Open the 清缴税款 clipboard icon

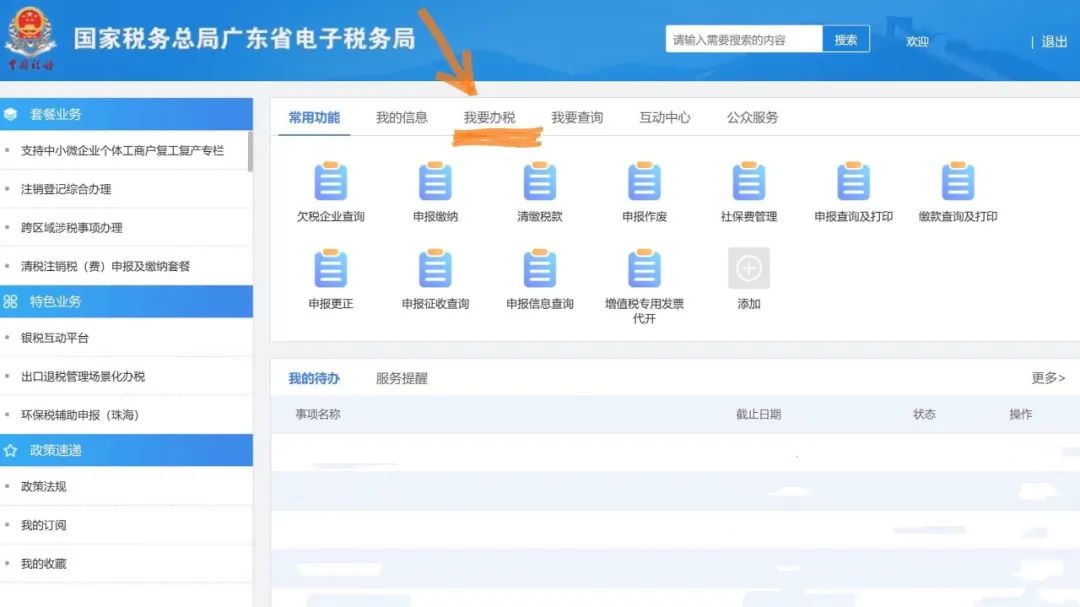[540, 181]
